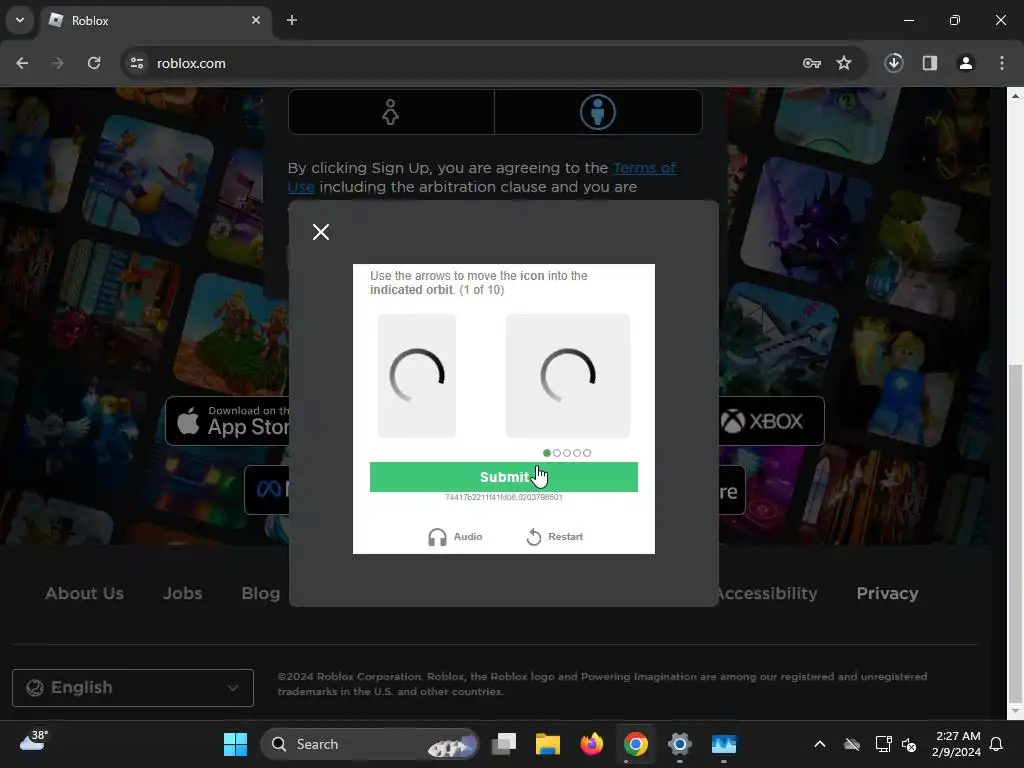Click the first green progress dot
This screenshot has height=768, width=1024.
(x=547, y=453)
